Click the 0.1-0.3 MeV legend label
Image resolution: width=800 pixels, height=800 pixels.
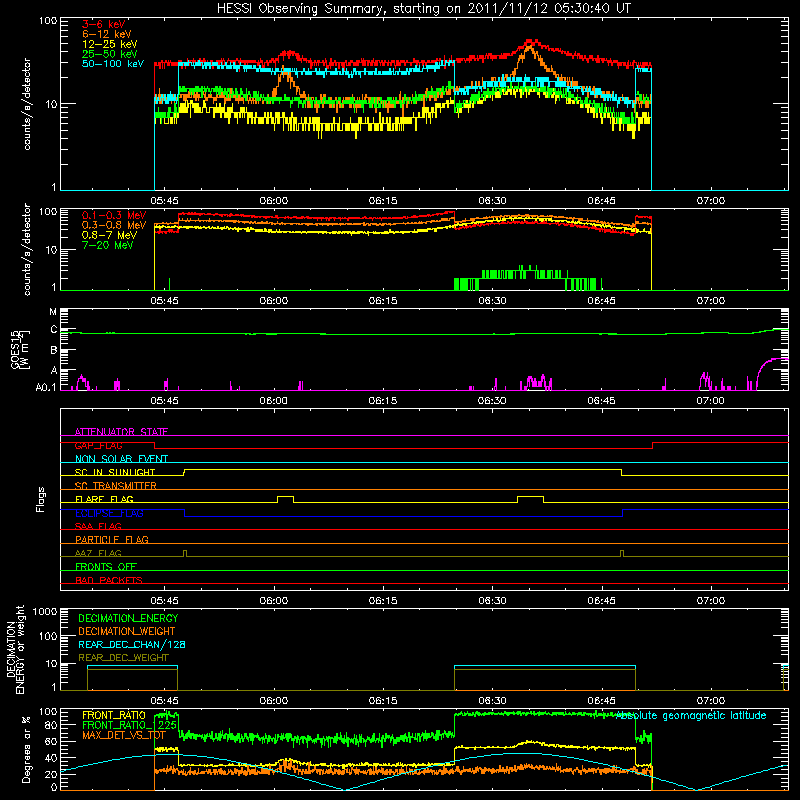[114, 215]
